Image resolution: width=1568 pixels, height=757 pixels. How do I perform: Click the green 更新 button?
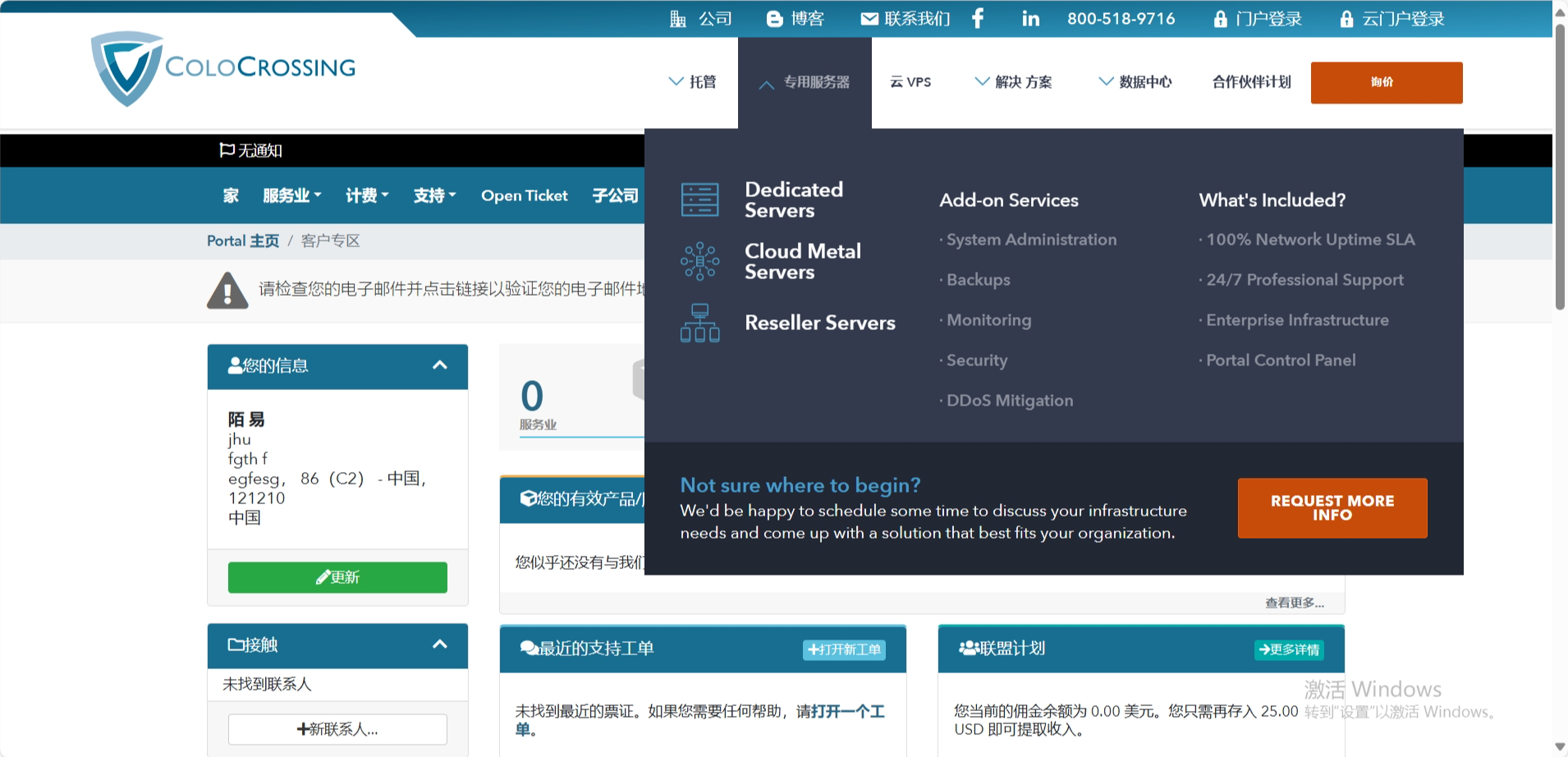click(337, 577)
